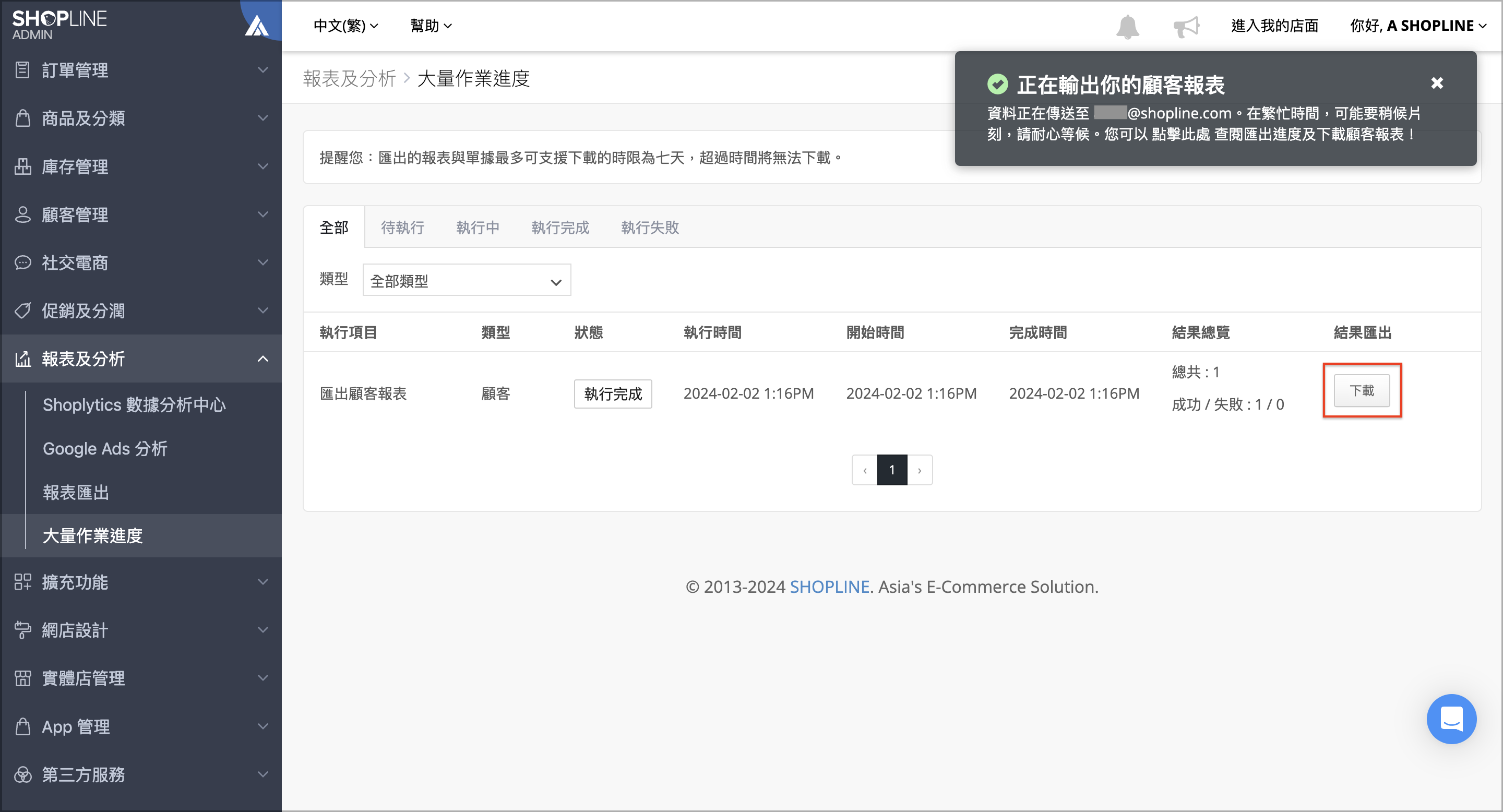Expand 社交電商 menu chevron

coord(263,262)
